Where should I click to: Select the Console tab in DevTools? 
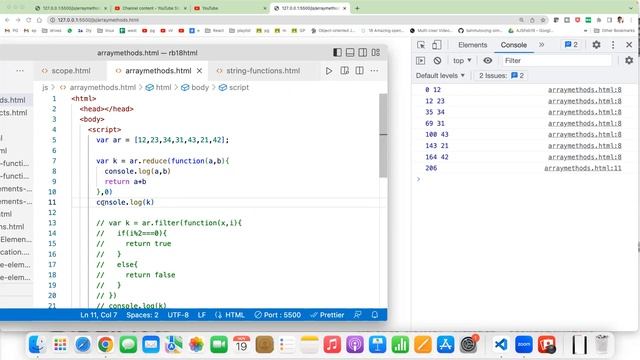(513, 45)
